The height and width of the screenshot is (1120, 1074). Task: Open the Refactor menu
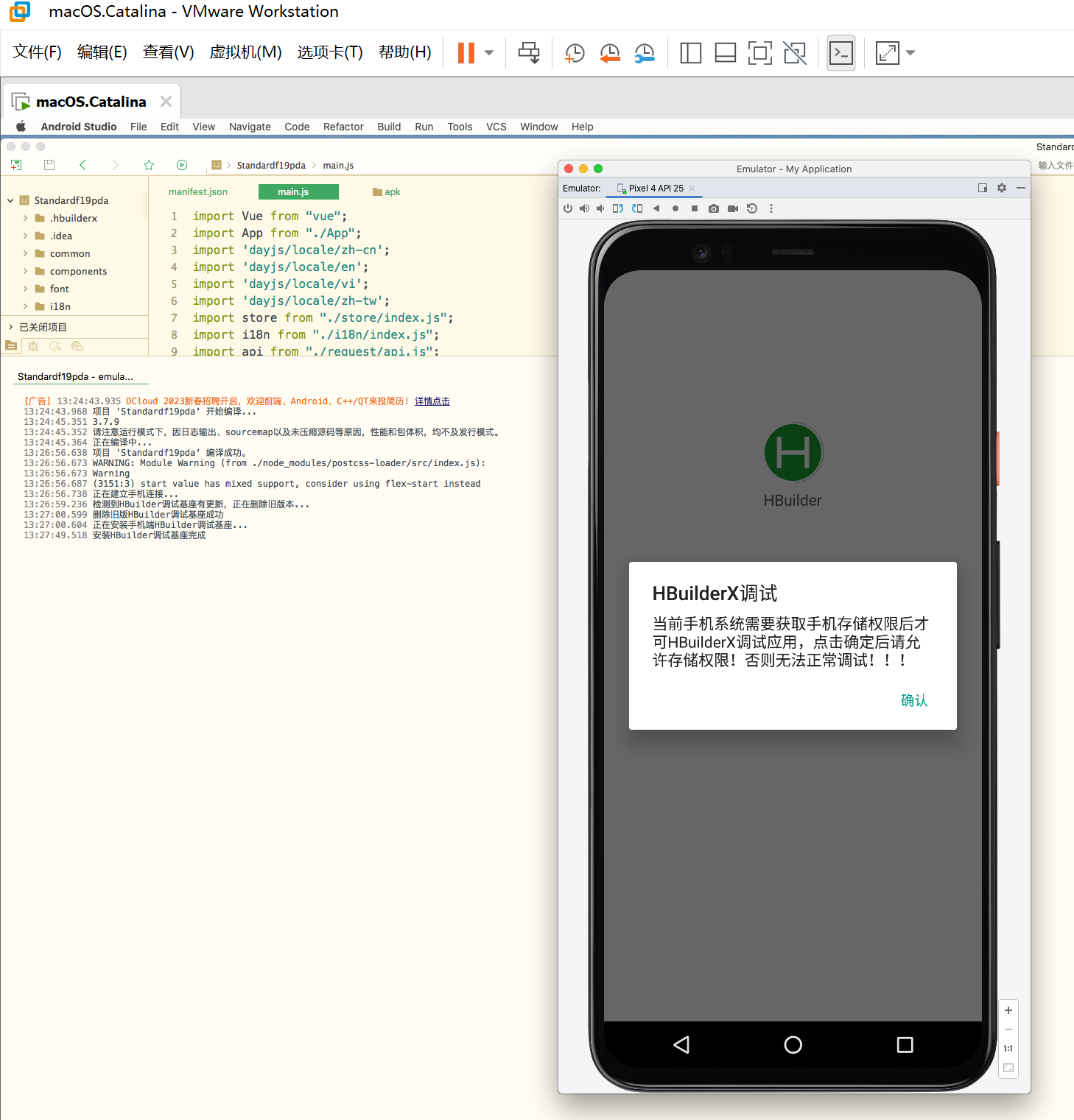pos(343,127)
